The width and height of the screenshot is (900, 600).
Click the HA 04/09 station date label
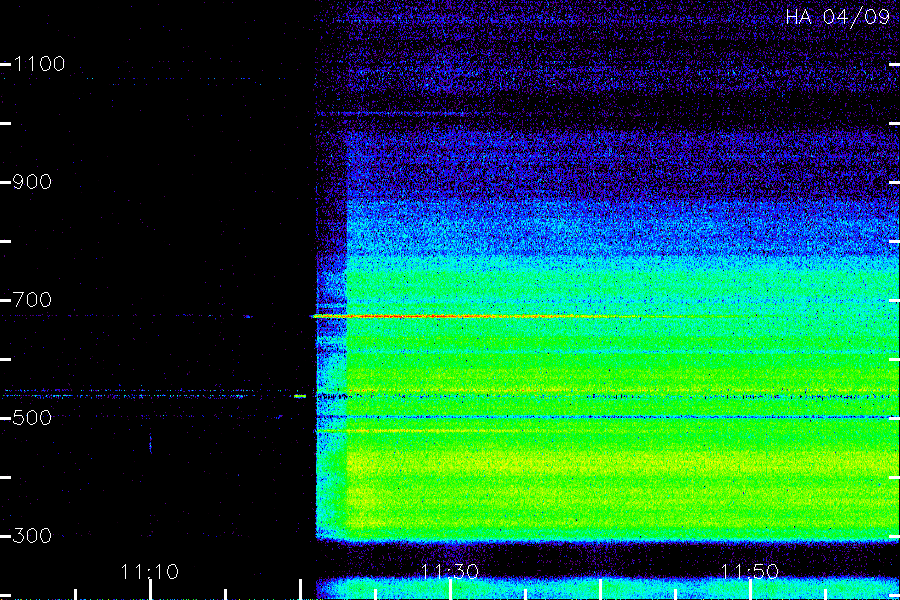[837, 17]
